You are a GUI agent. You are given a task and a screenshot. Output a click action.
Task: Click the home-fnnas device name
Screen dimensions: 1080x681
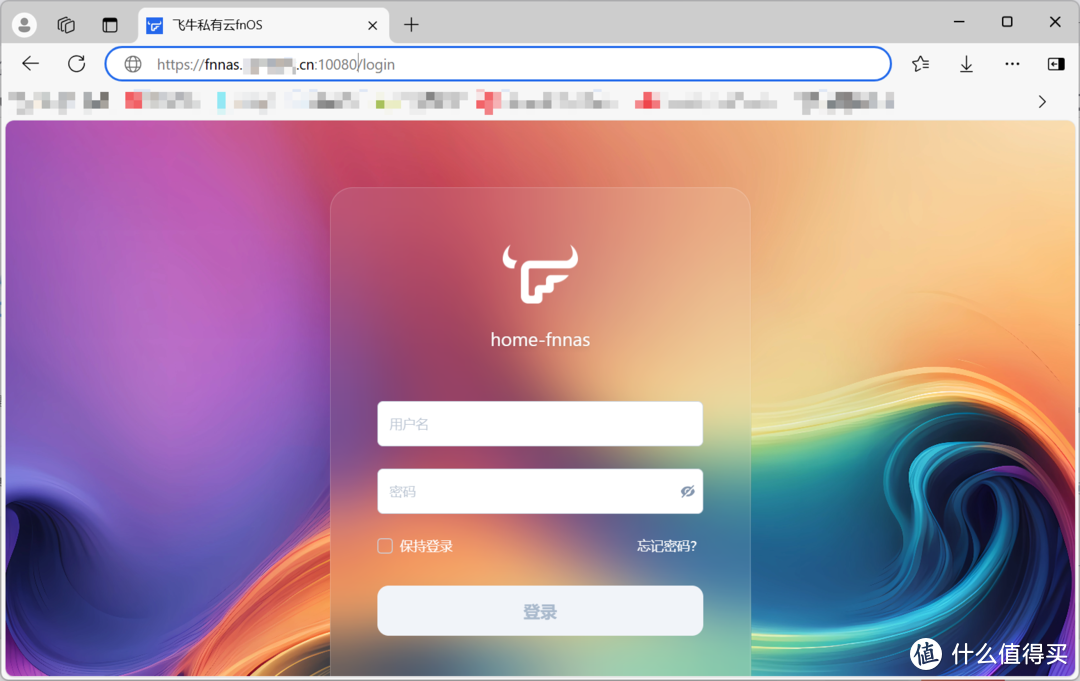coord(540,339)
